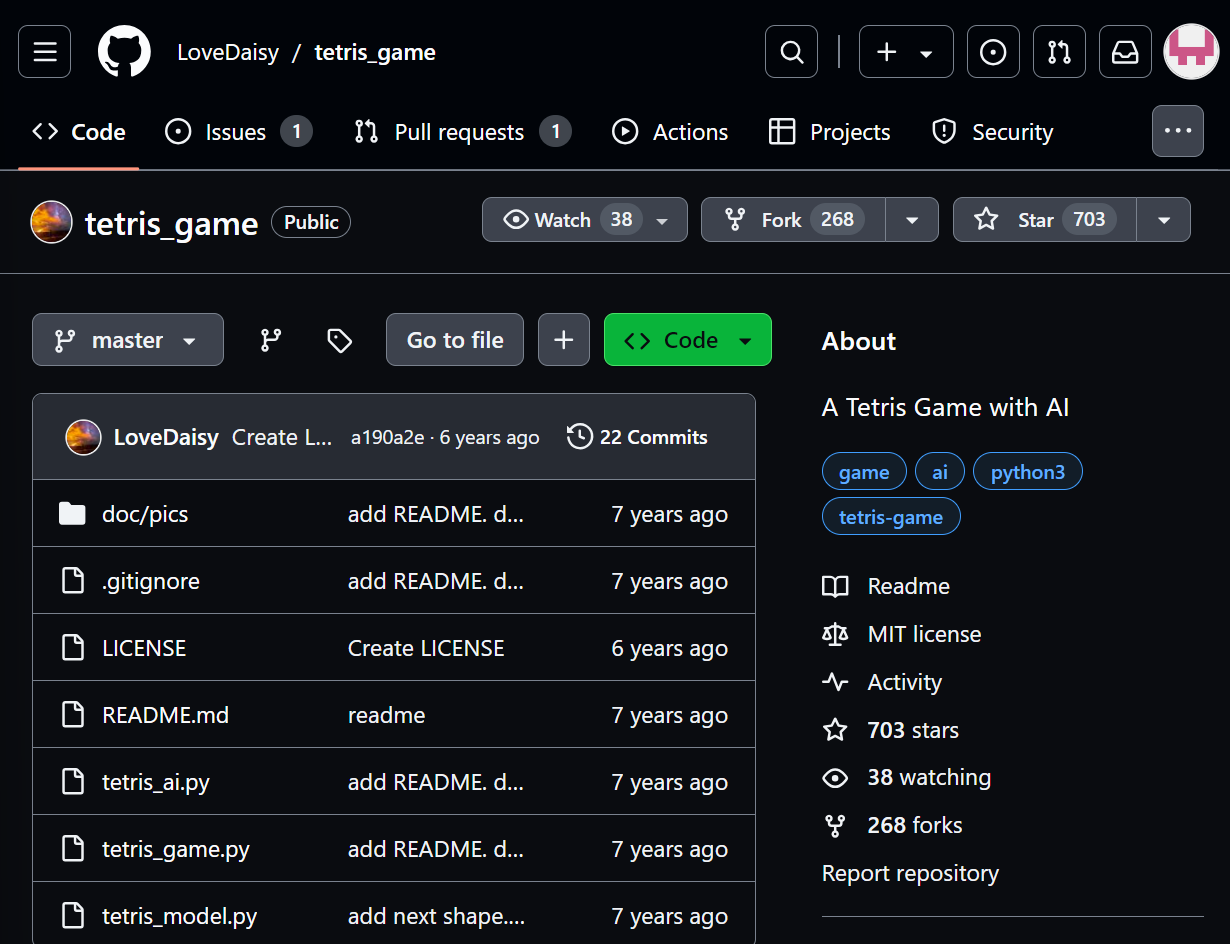Open the latest commit message Create L...
Image resolution: width=1230 pixels, height=944 pixels.
282,437
